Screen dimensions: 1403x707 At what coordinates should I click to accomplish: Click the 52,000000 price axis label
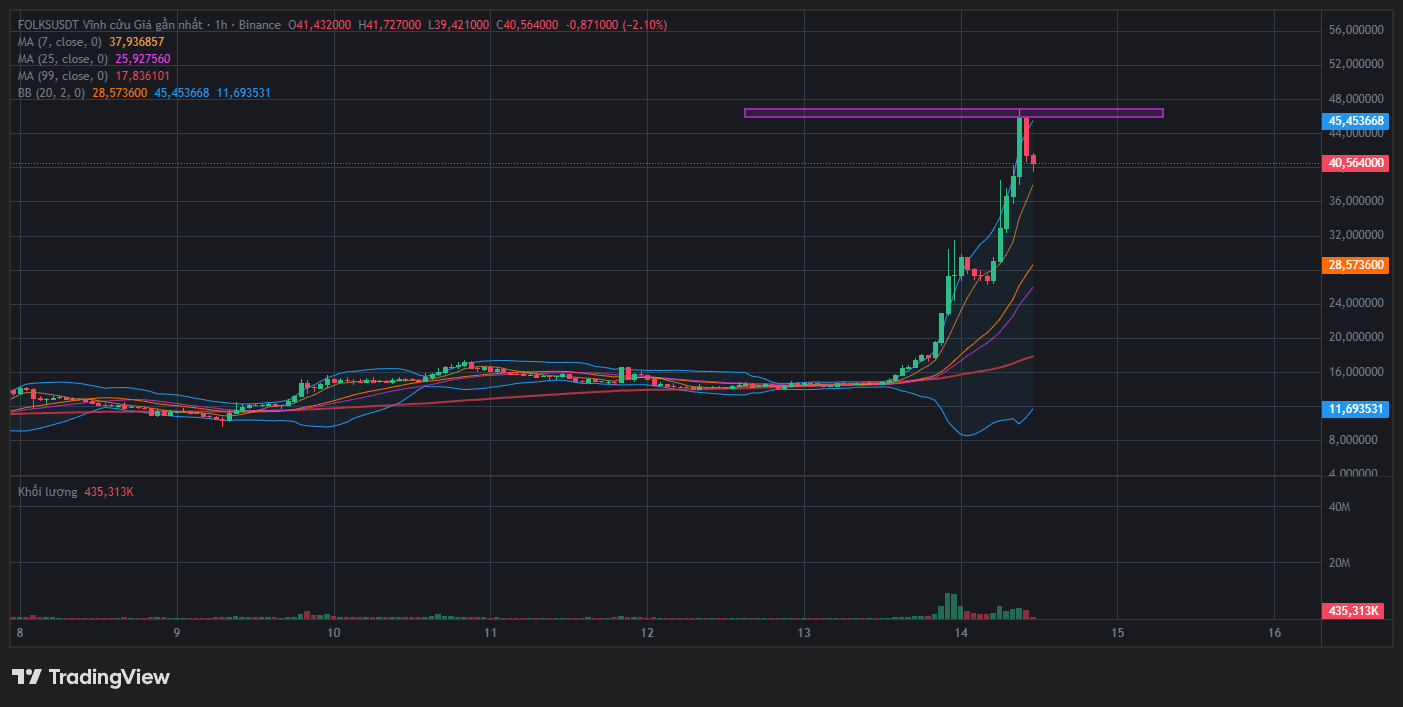pyautogui.click(x=1356, y=64)
